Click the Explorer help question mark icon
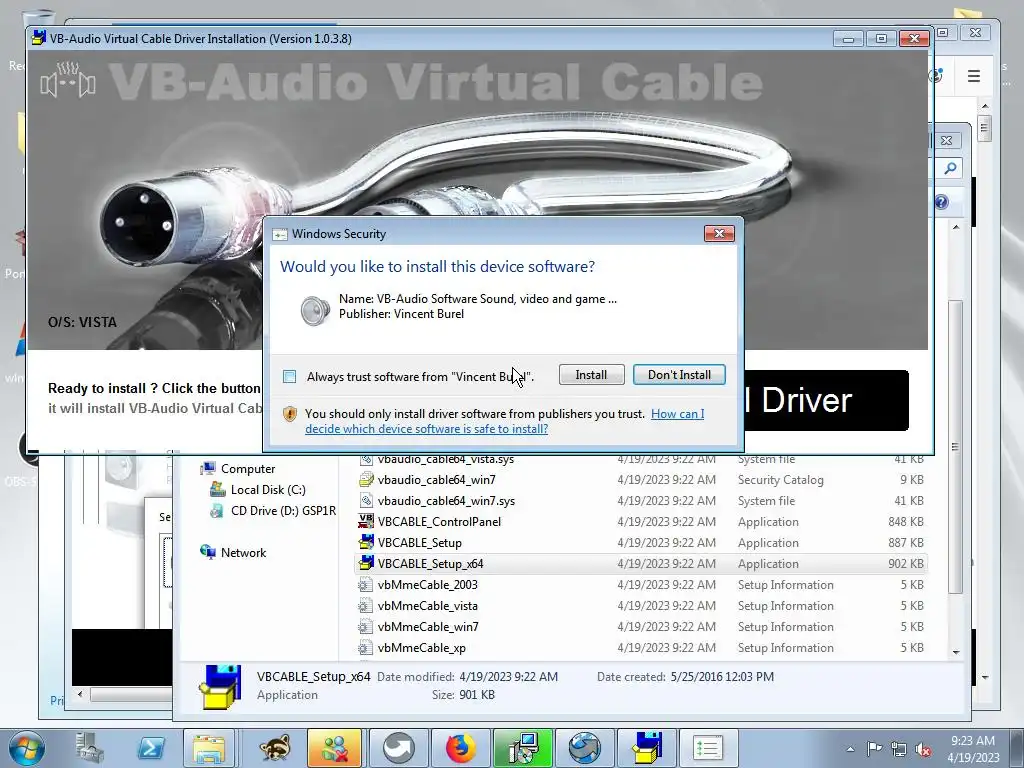This screenshot has height=768, width=1024. (x=941, y=202)
